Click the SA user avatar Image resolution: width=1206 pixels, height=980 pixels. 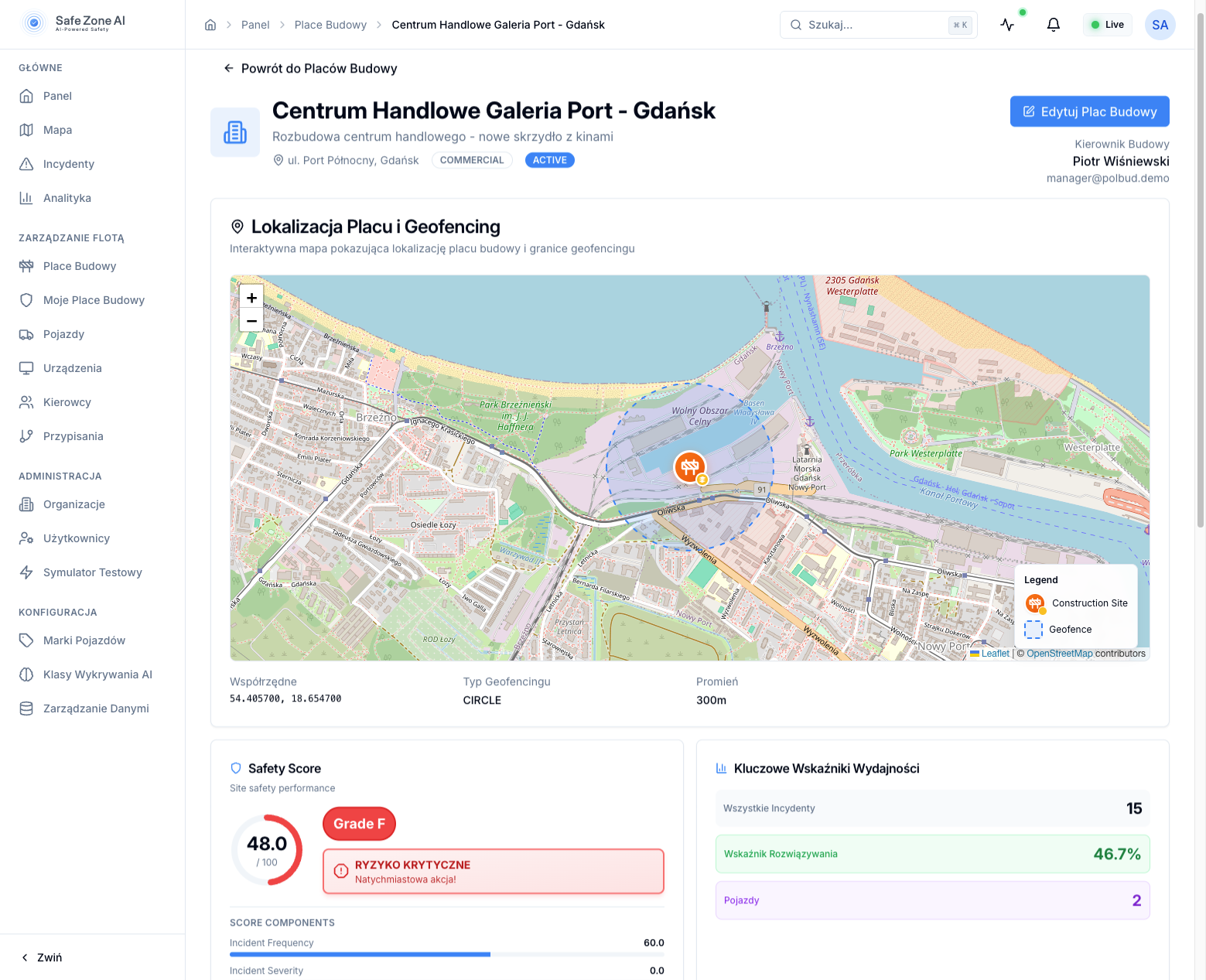point(1160,25)
